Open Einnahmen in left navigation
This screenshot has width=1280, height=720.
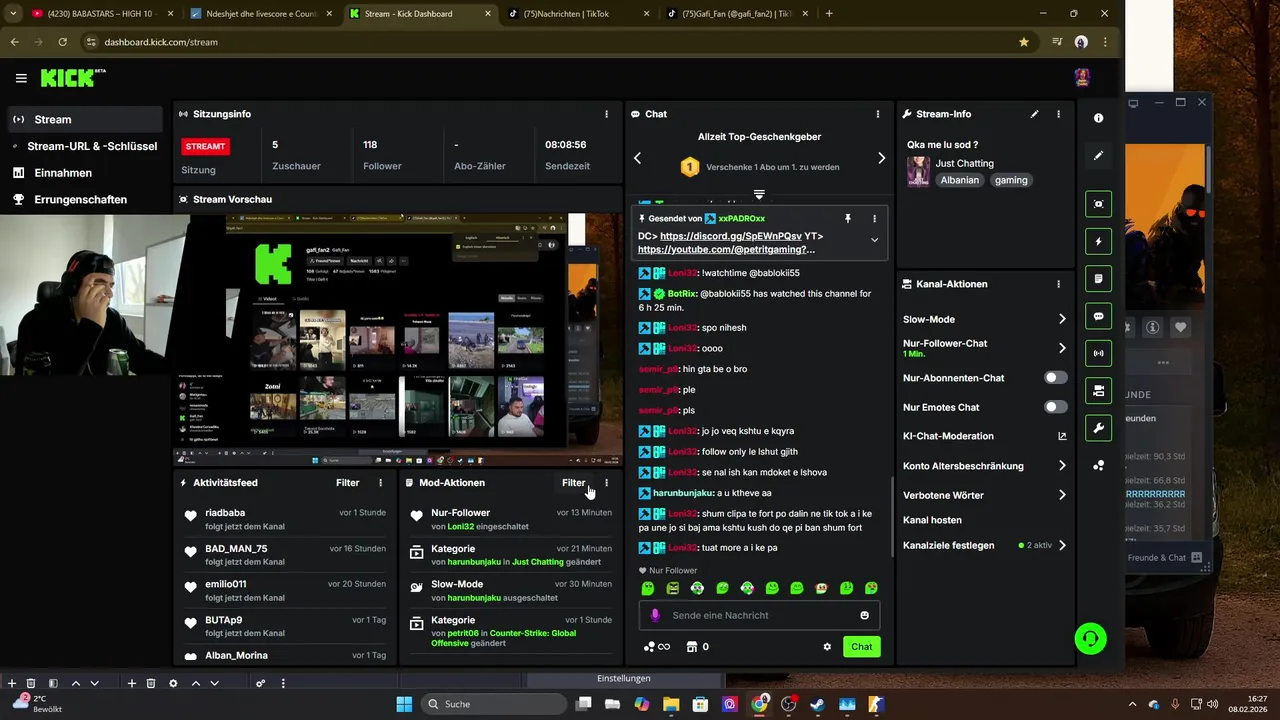(x=84, y=173)
